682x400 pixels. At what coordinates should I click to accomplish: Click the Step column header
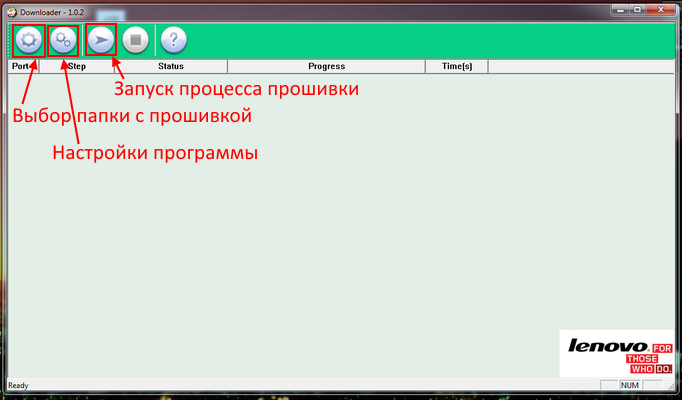point(77,67)
